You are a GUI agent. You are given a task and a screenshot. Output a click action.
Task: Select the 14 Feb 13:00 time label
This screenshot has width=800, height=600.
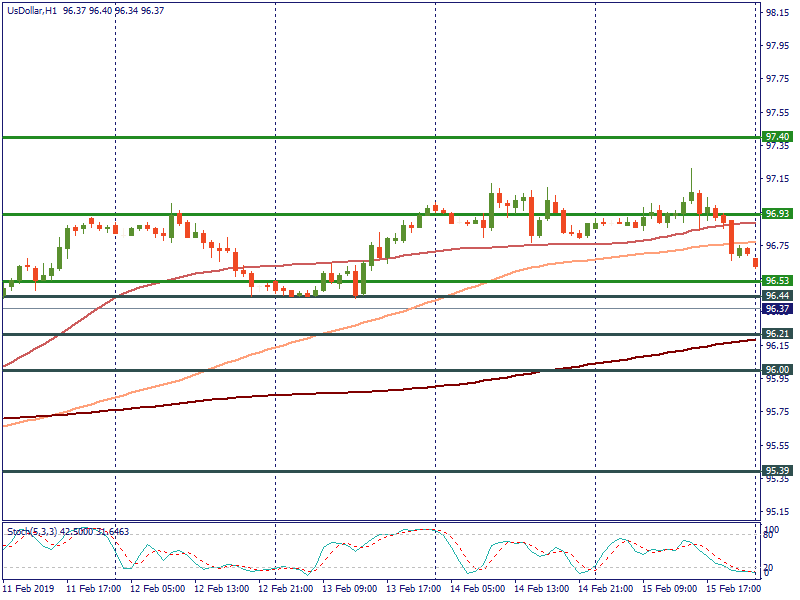[x=541, y=589]
